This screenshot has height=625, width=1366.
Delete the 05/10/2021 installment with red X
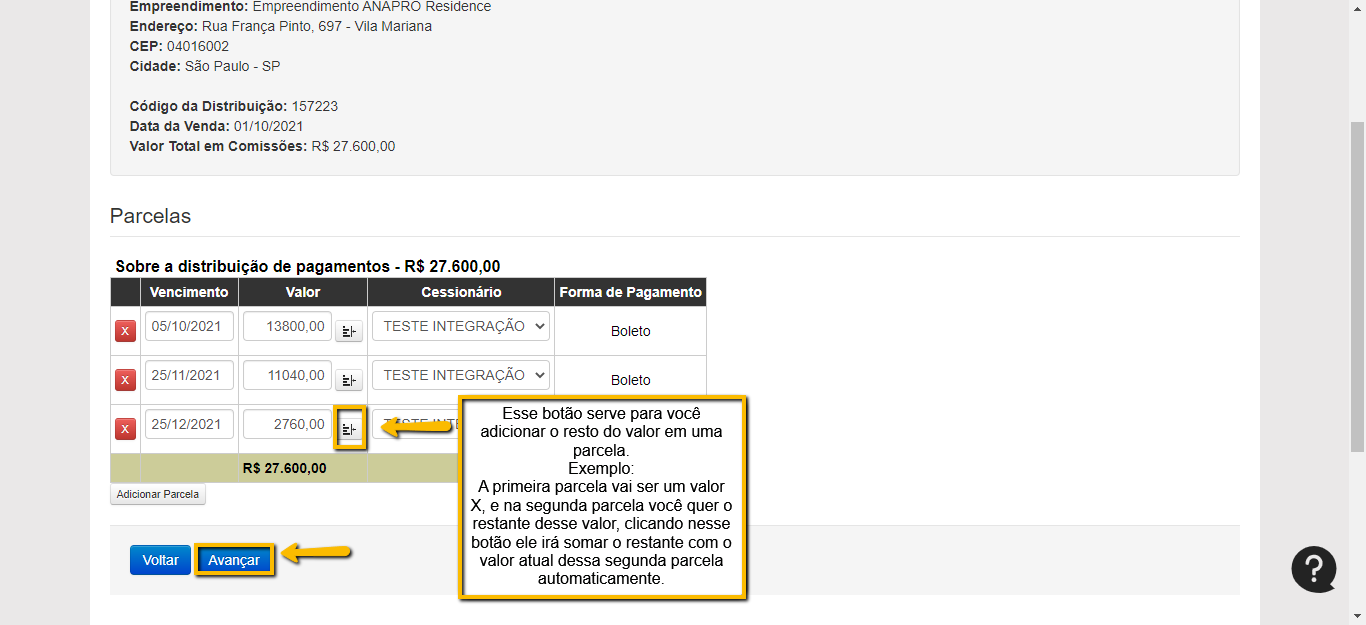tap(125, 331)
